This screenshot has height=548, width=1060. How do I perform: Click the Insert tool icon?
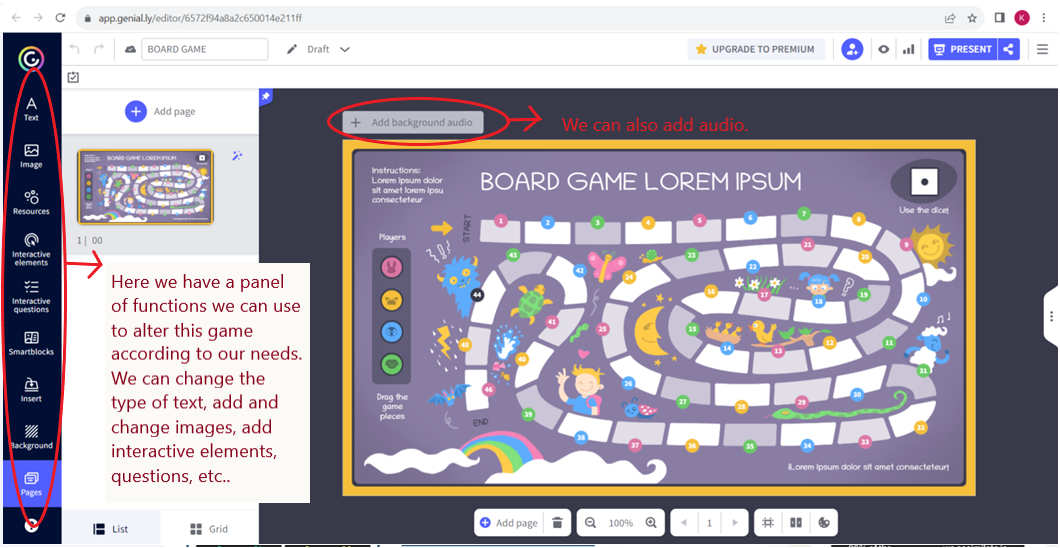31,389
